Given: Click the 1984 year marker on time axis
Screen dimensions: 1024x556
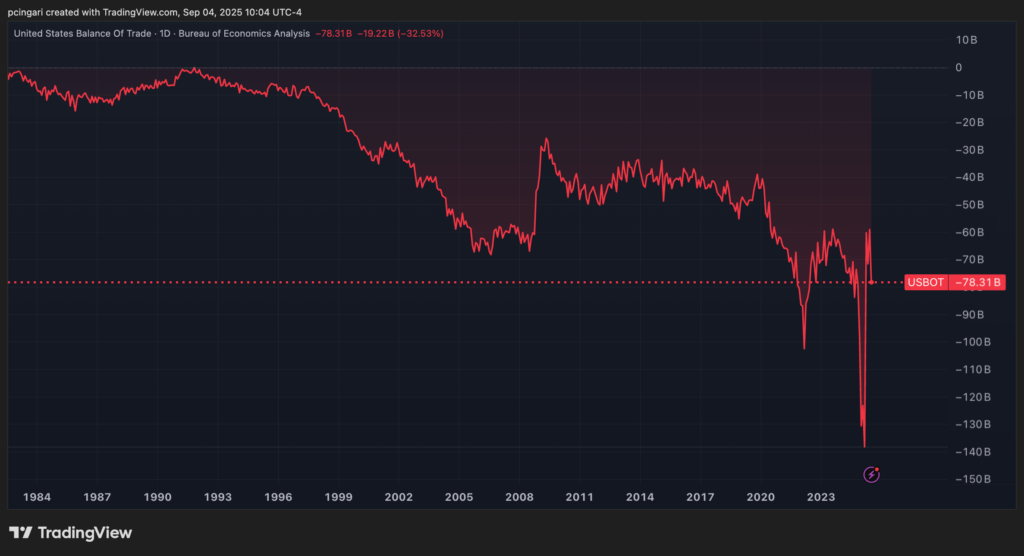Looking at the screenshot, I should click(37, 496).
